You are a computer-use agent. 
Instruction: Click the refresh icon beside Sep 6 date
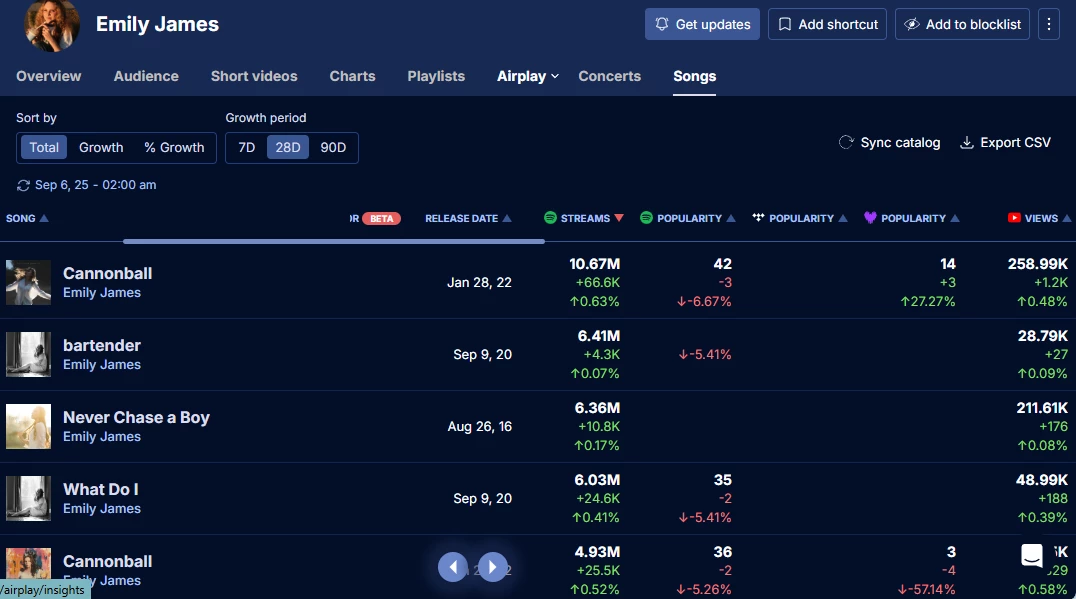pyautogui.click(x=23, y=185)
